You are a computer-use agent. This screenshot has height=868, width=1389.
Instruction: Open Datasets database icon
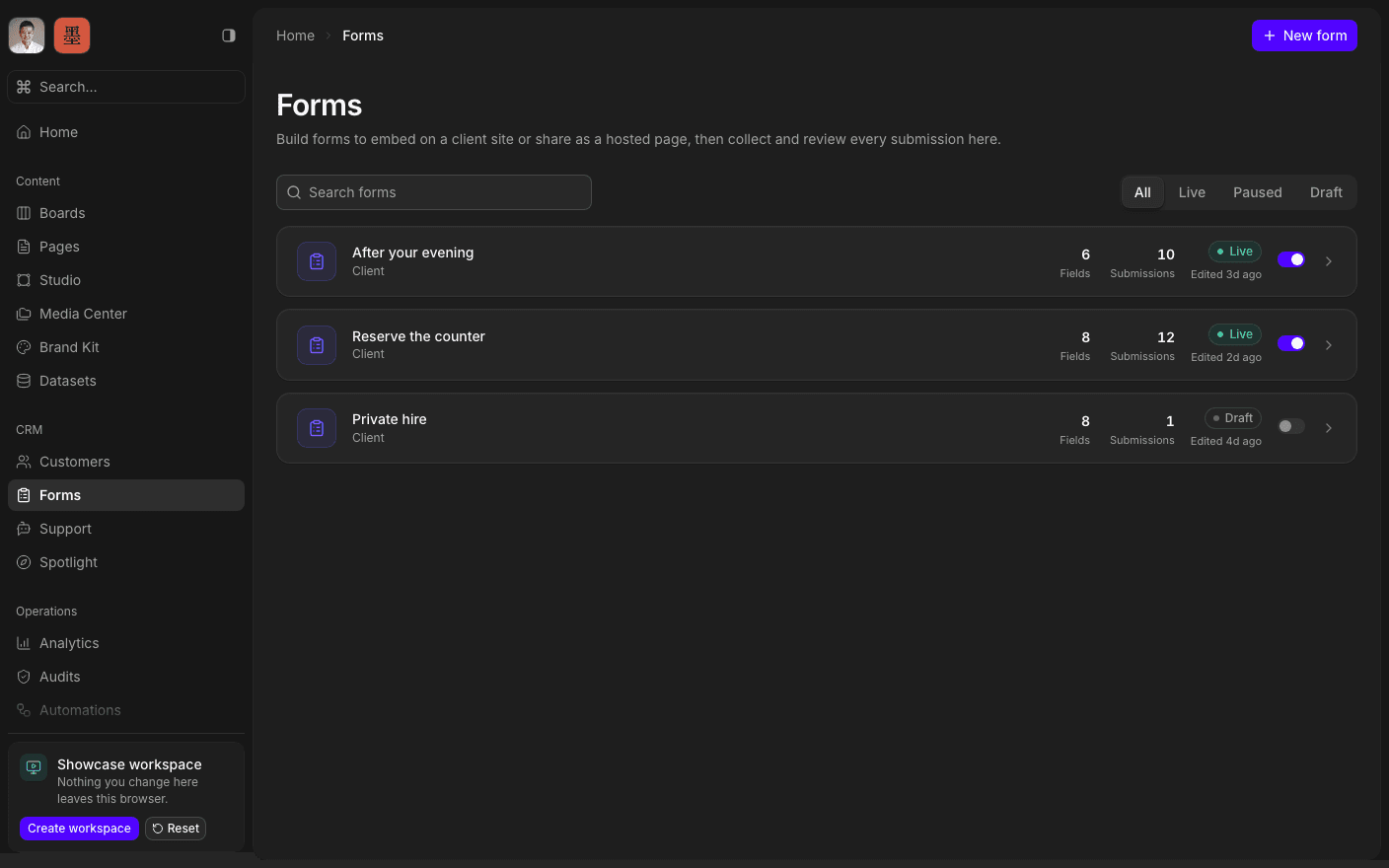(24, 381)
